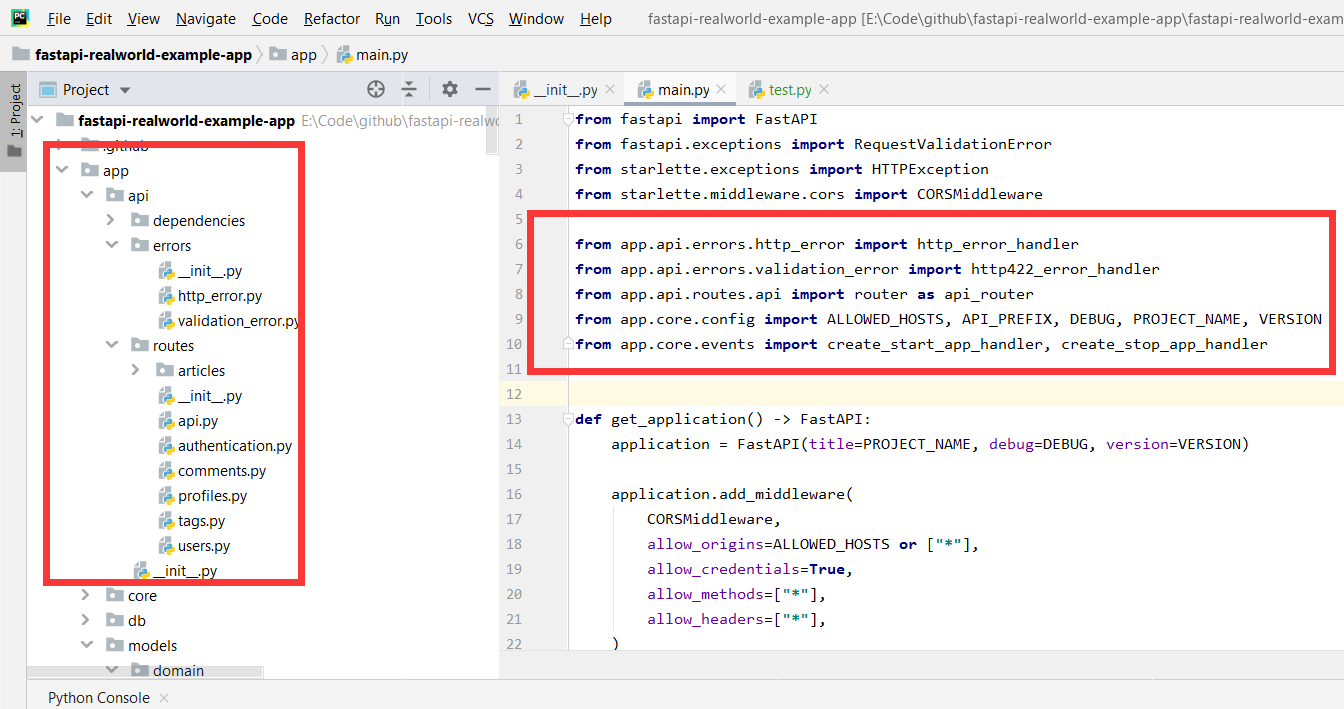Collapse the app folder arrow
Screen dimensions: 1344x709
tap(62, 171)
